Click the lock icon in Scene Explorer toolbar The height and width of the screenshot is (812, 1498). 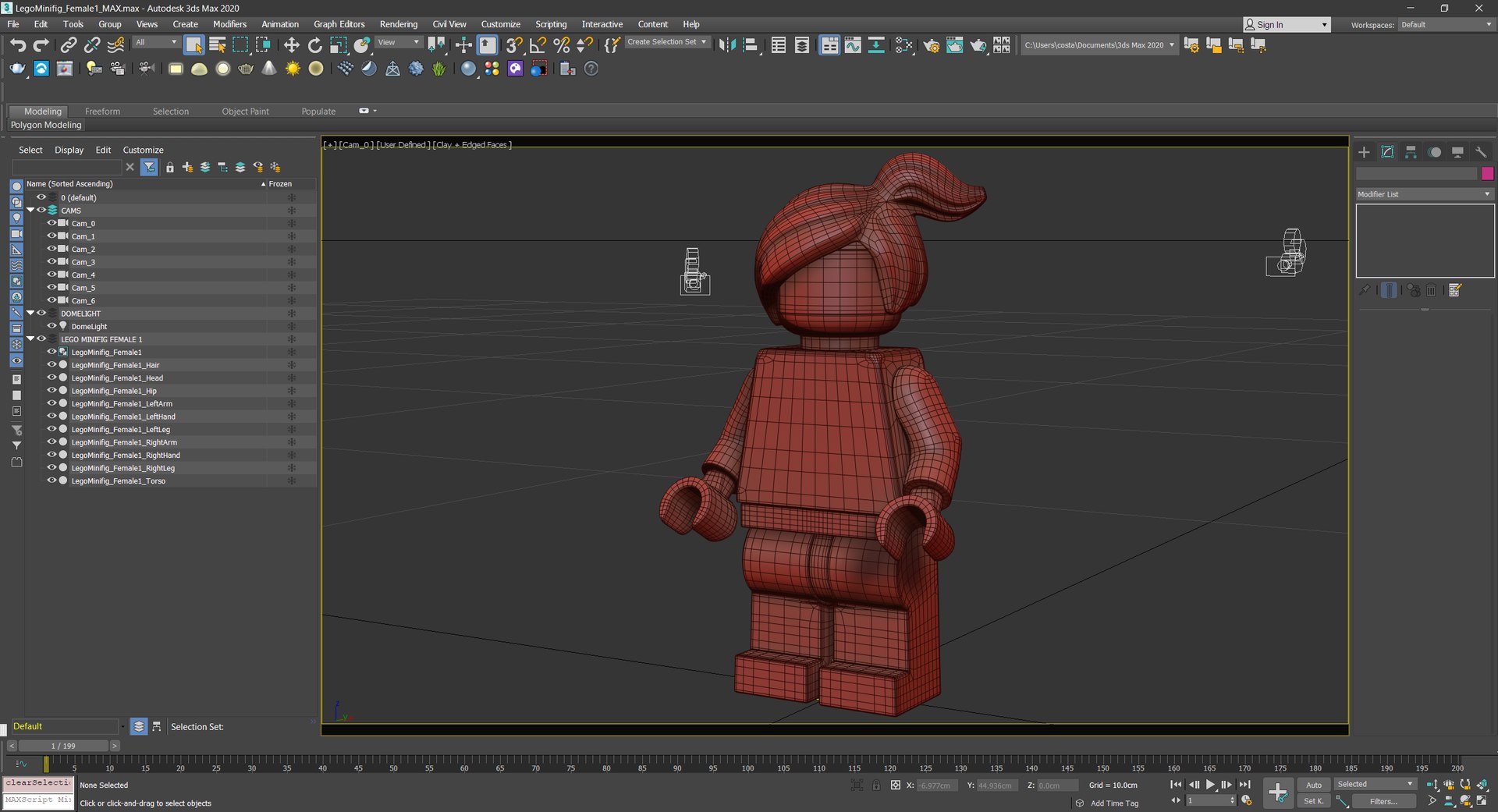point(170,167)
